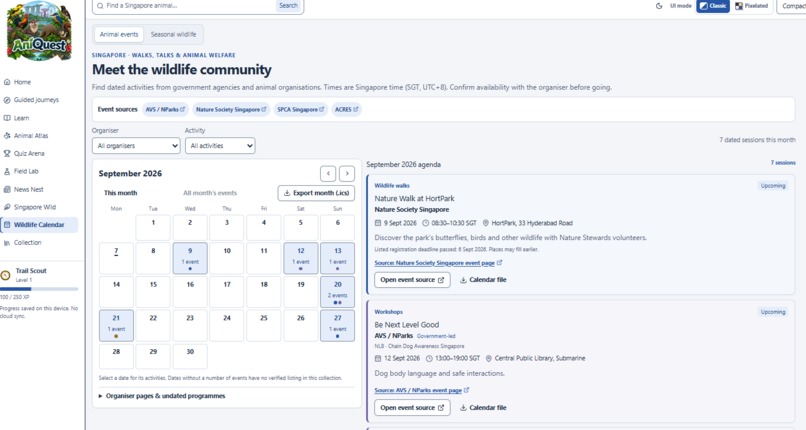Image resolution: width=806 pixels, height=430 pixels.
Task: Go to next month arrow
Action: tap(347, 174)
